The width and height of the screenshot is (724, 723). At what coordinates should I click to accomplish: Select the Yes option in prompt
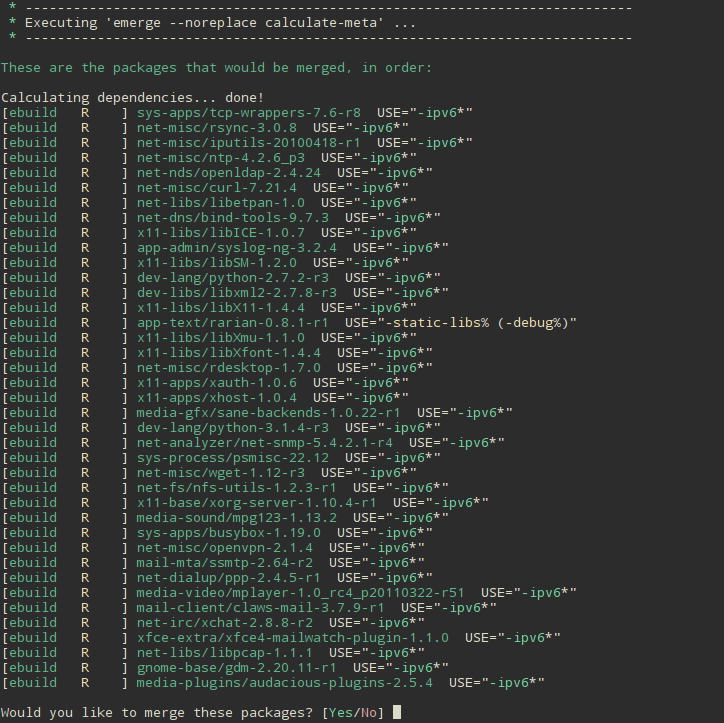(x=341, y=713)
